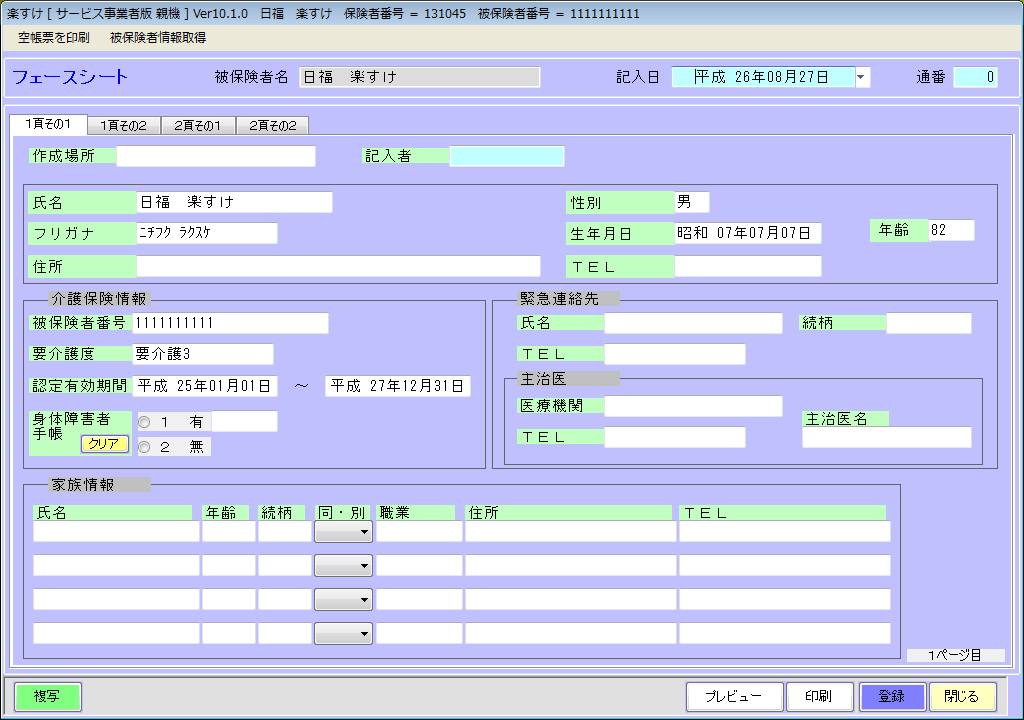This screenshot has height=720, width=1024.
Task: Click the フェースシート heading text
Action: tap(70, 77)
